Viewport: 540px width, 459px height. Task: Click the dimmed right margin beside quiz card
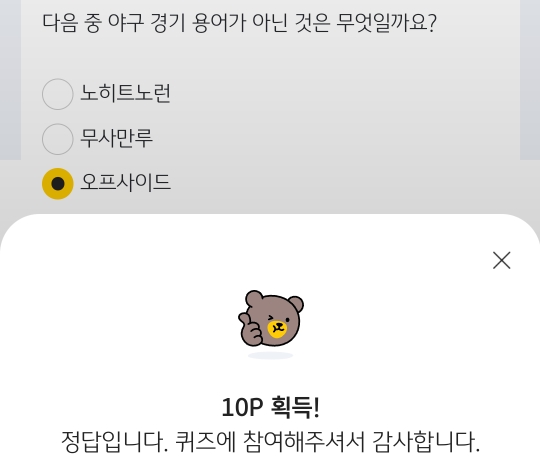530,80
